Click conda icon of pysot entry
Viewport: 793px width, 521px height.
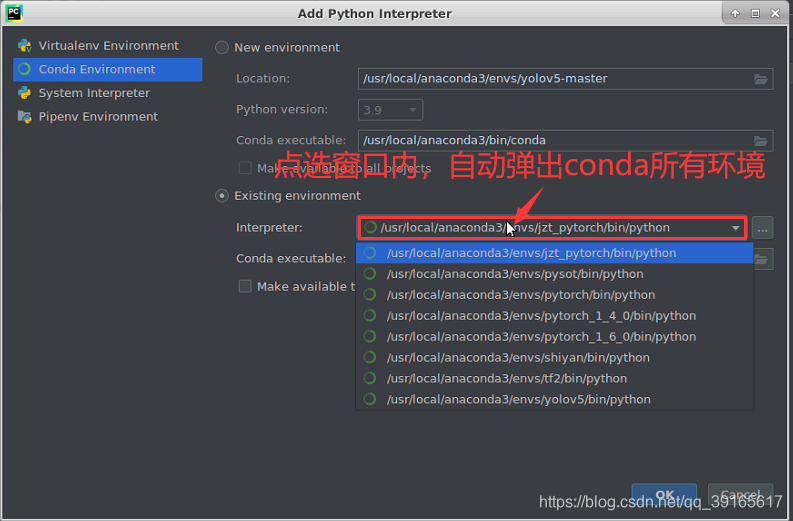click(370, 274)
